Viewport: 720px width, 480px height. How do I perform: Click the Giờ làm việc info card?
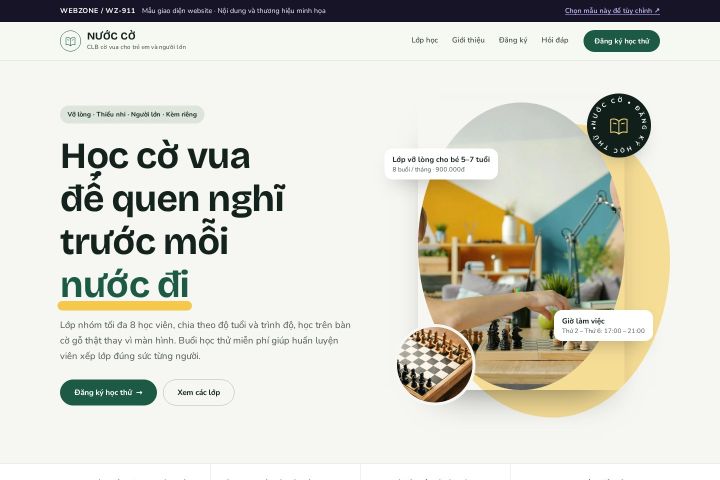(603, 325)
